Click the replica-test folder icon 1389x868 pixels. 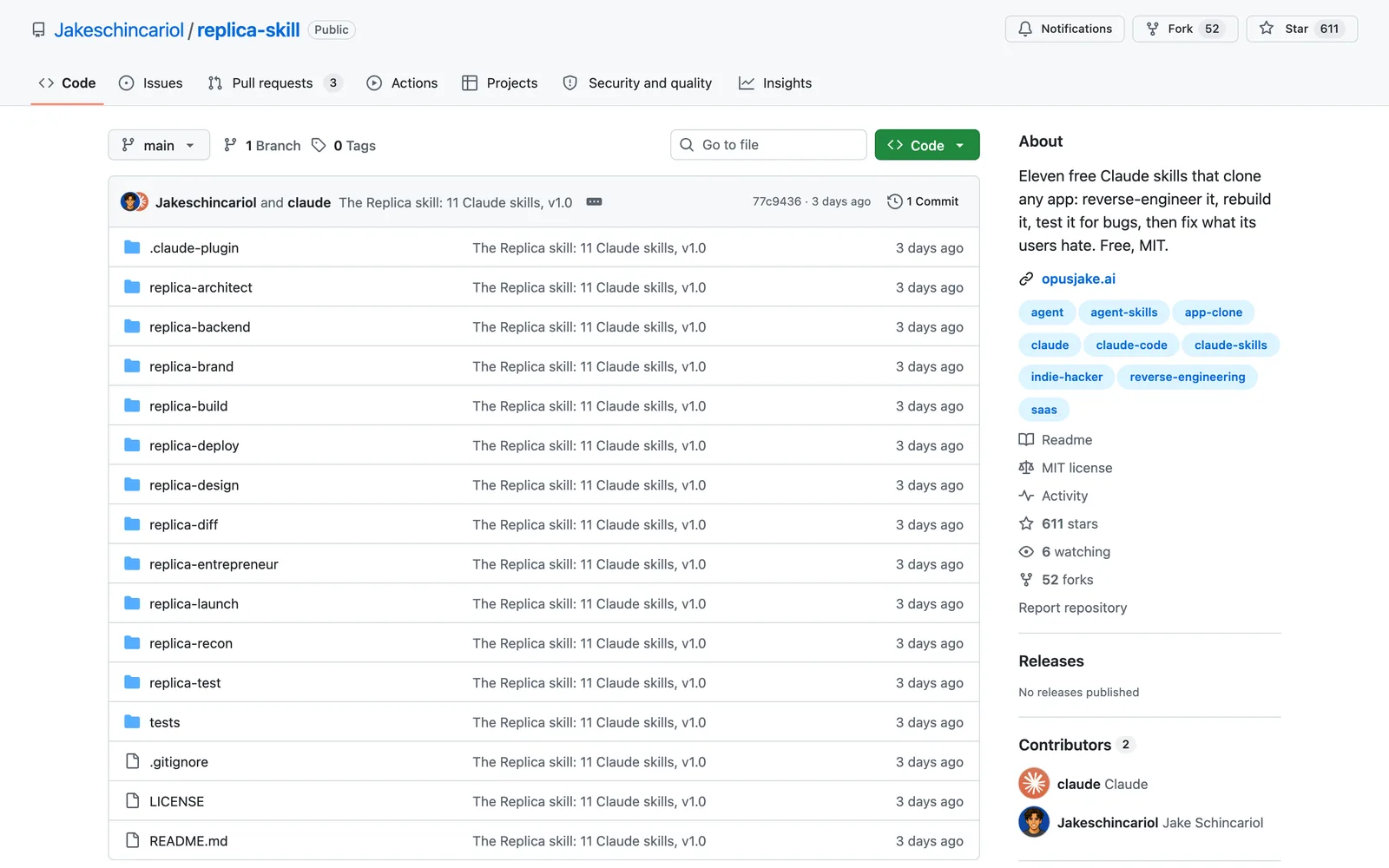point(132,682)
